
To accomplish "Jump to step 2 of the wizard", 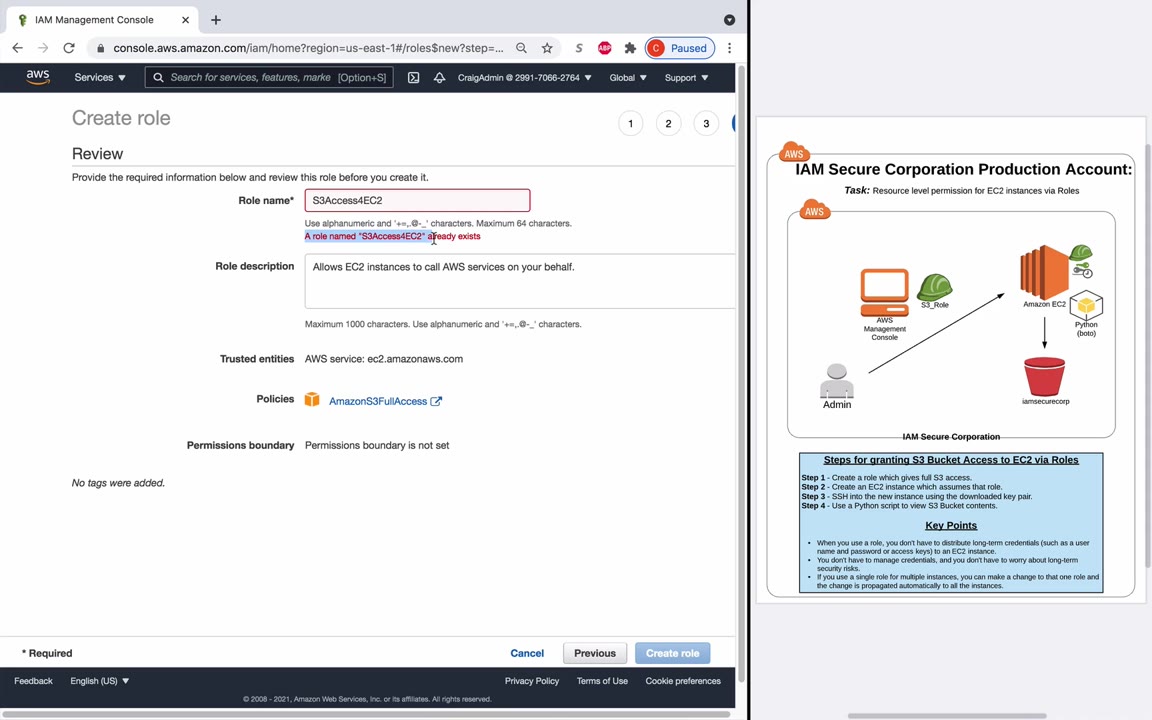I will pos(668,124).
